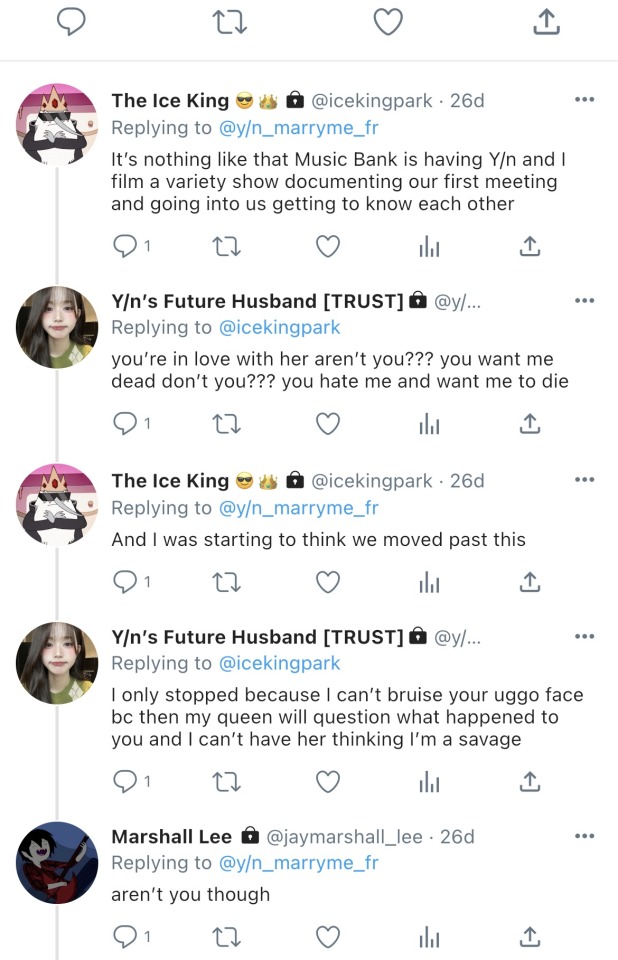This screenshot has height=960, width=618.
Task: Retweet The Ice King's Music Bank reply
Action: pos(229,245)
